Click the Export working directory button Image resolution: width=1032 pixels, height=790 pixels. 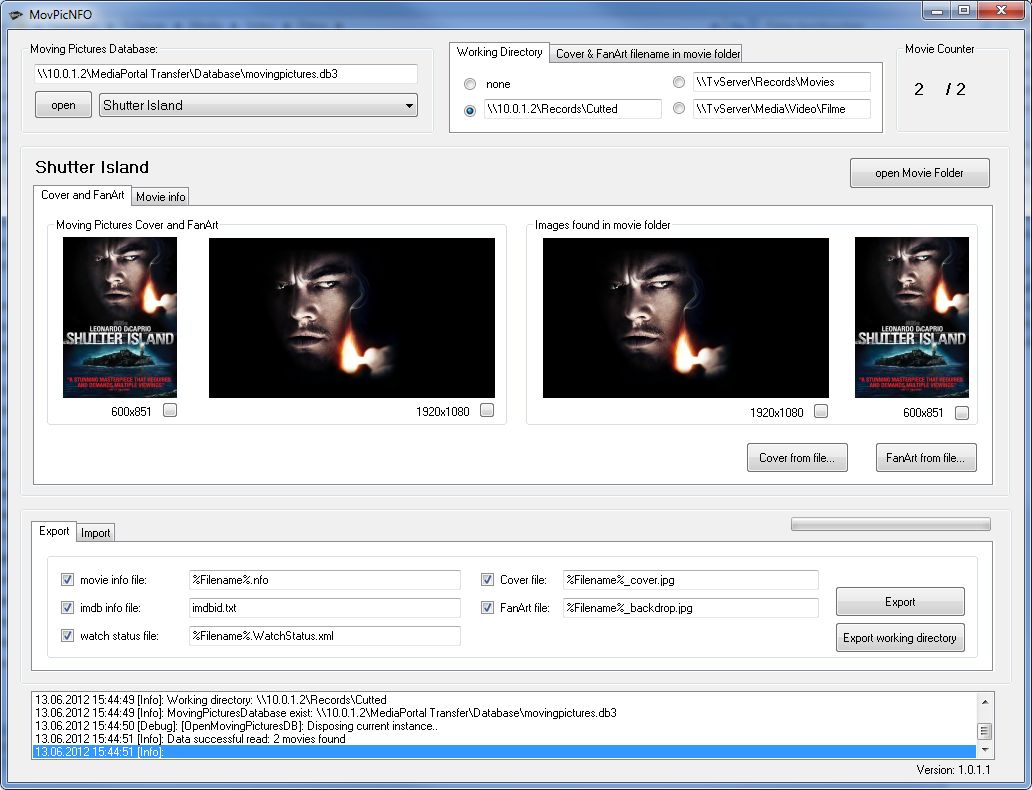coord(899,638)
